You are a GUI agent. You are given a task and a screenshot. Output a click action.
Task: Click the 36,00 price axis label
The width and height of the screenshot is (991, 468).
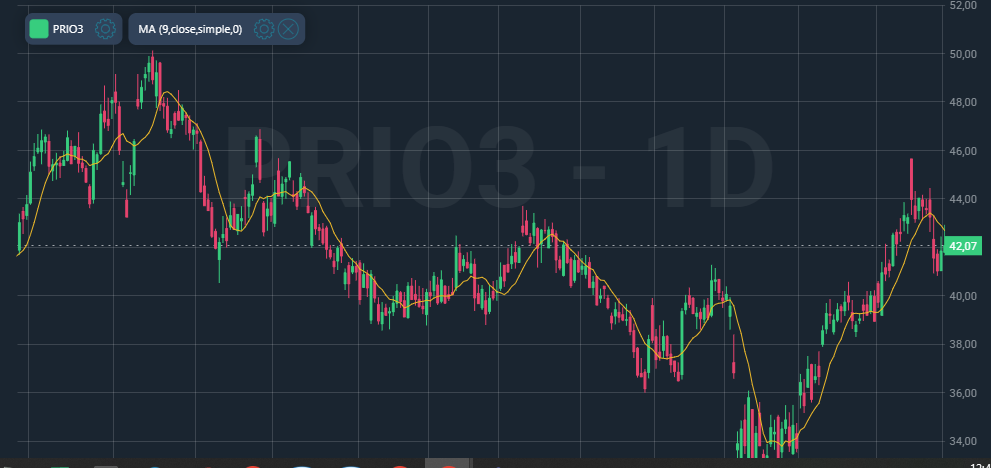click(963, 393)
